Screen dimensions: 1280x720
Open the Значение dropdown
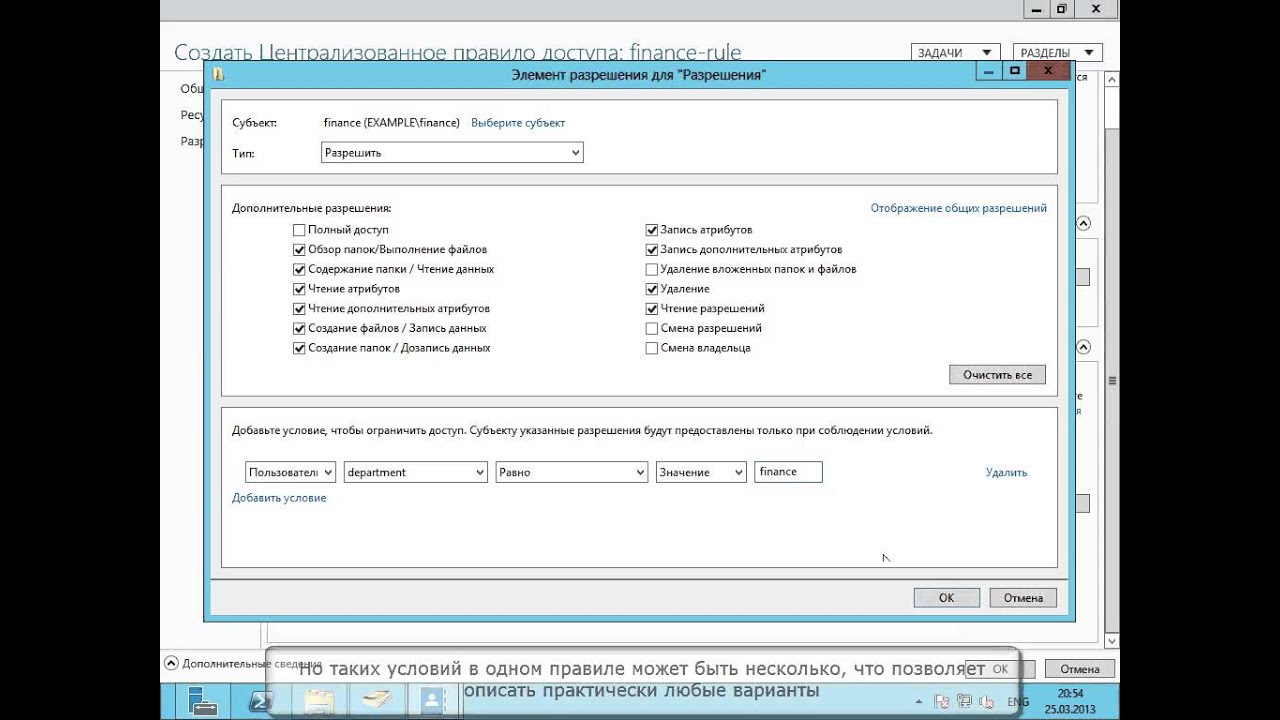click(x=701, y=472)
